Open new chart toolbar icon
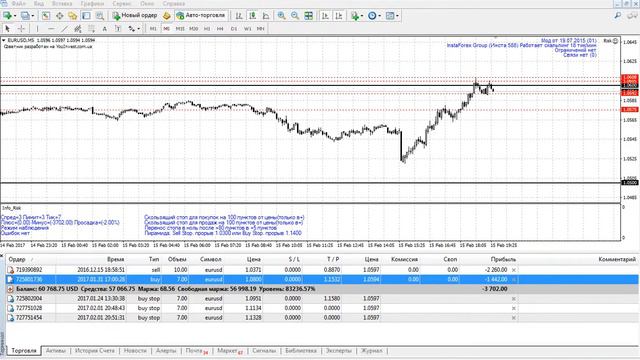 pos(7,16)
